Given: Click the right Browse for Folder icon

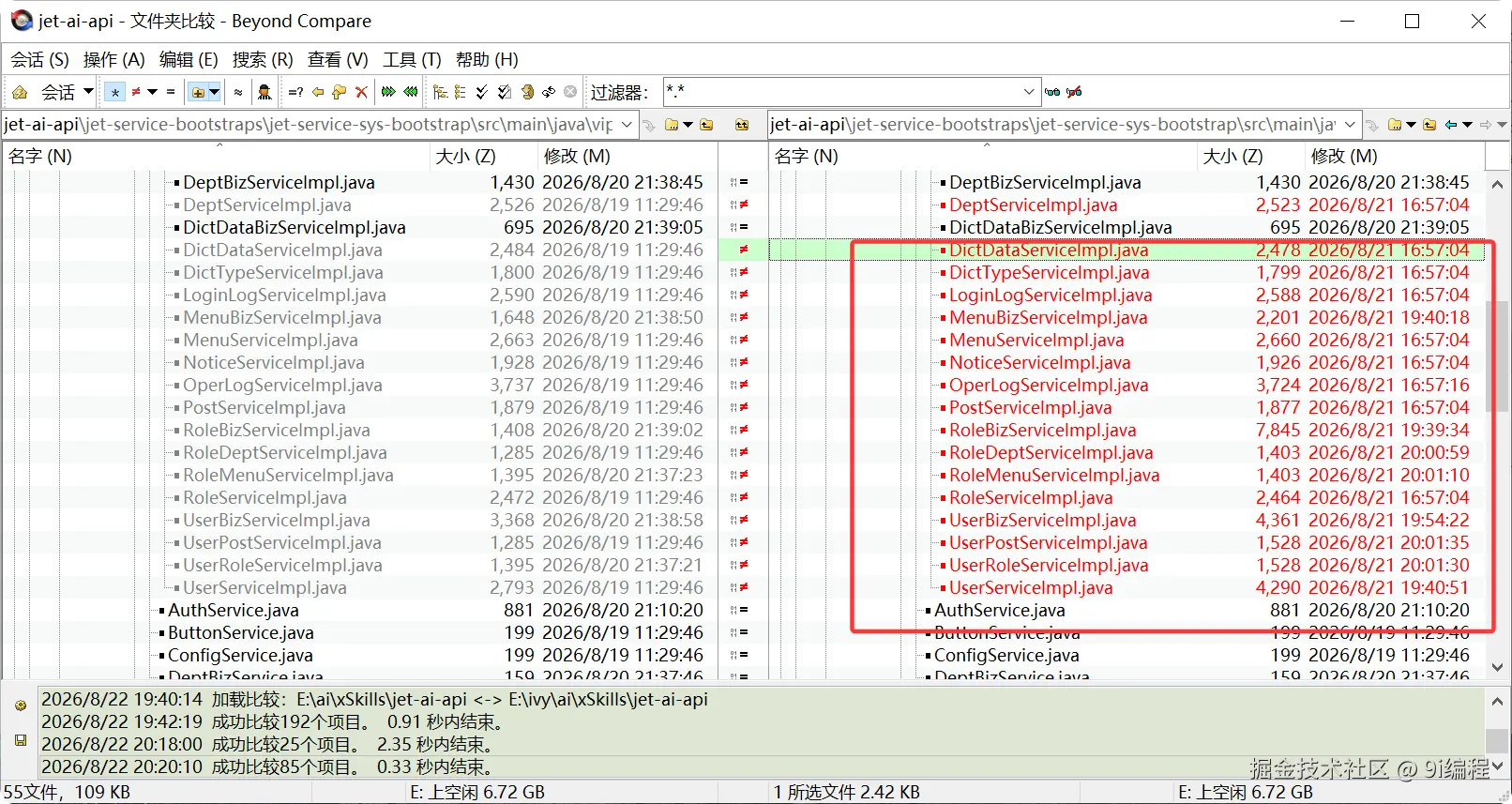Looking at the screenshot, I should [x=1395, y=125].
